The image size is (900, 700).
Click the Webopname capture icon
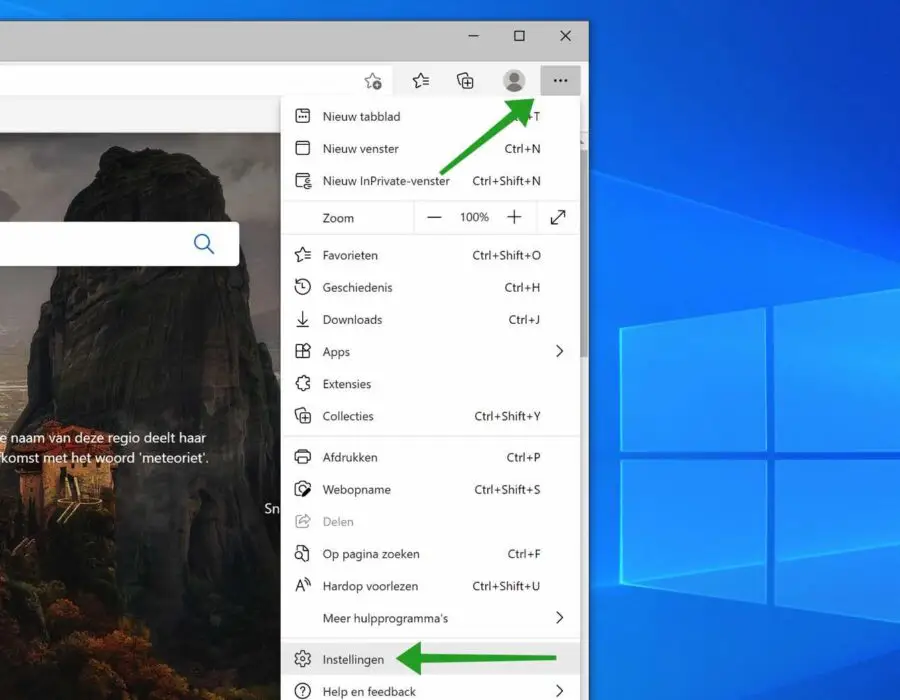pos(302,489)
